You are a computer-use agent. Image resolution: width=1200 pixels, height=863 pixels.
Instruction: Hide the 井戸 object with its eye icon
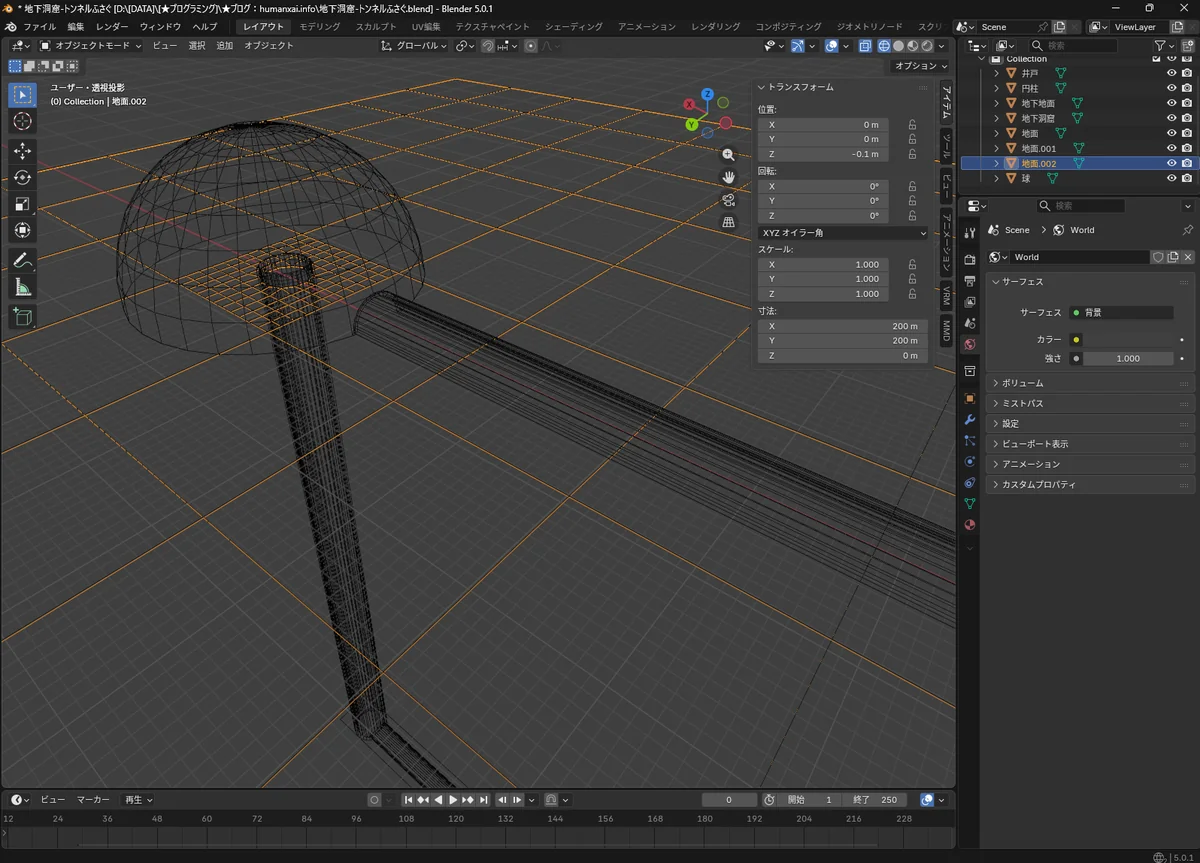[1171, 73]
